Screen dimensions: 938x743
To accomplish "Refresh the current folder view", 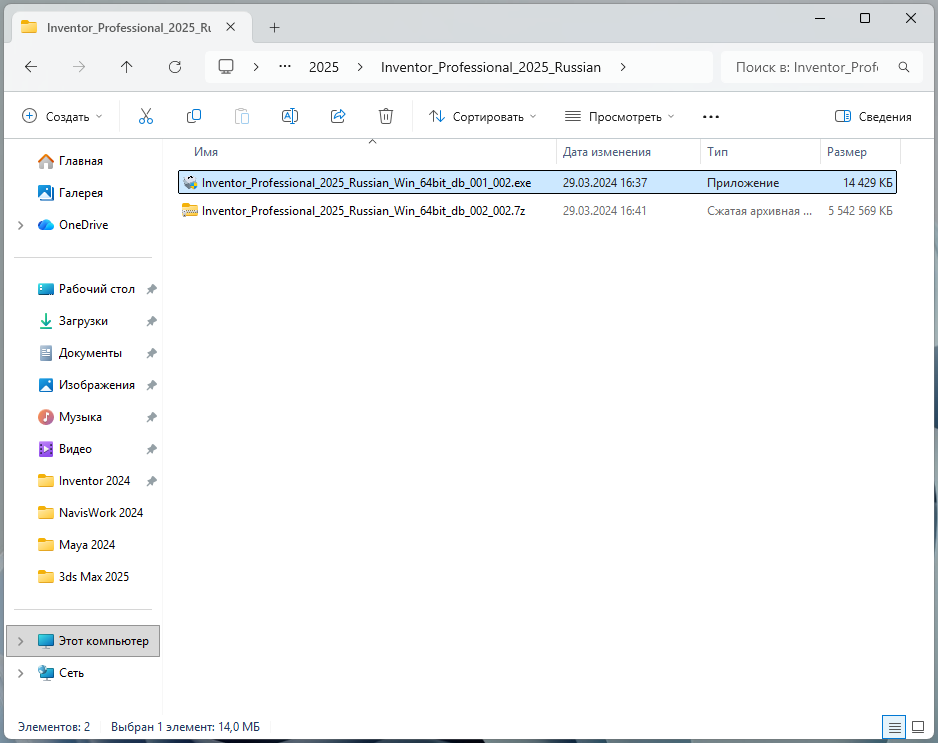I will click(x=175, y=67).
